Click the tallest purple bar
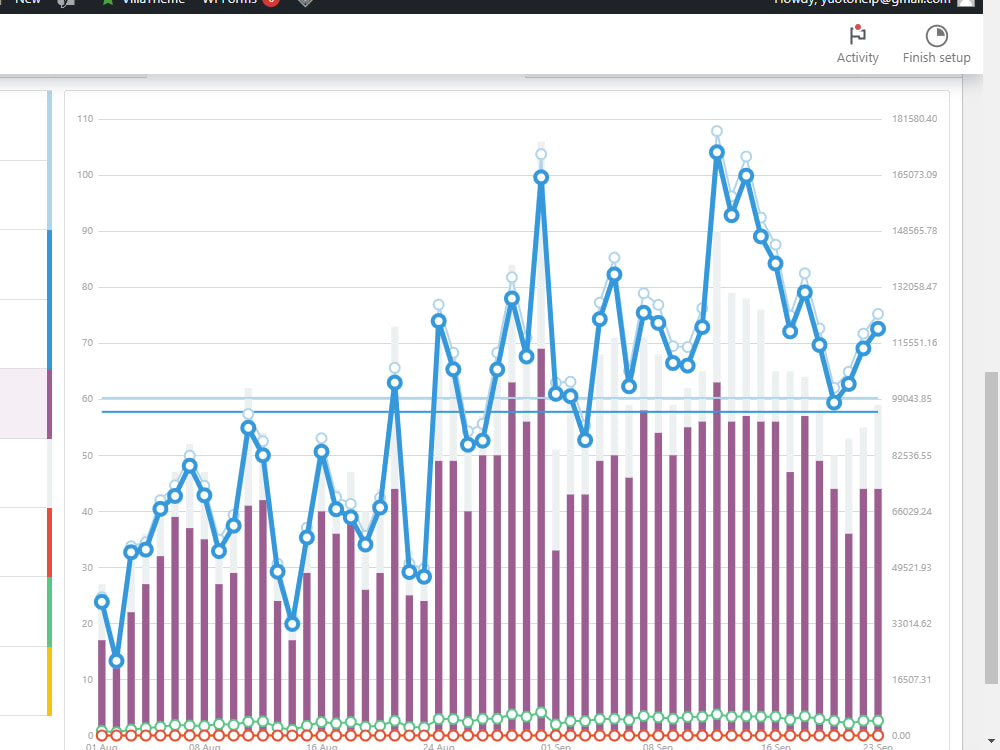This screenshot has width=1000, height=750. click(x=541, y=541)
